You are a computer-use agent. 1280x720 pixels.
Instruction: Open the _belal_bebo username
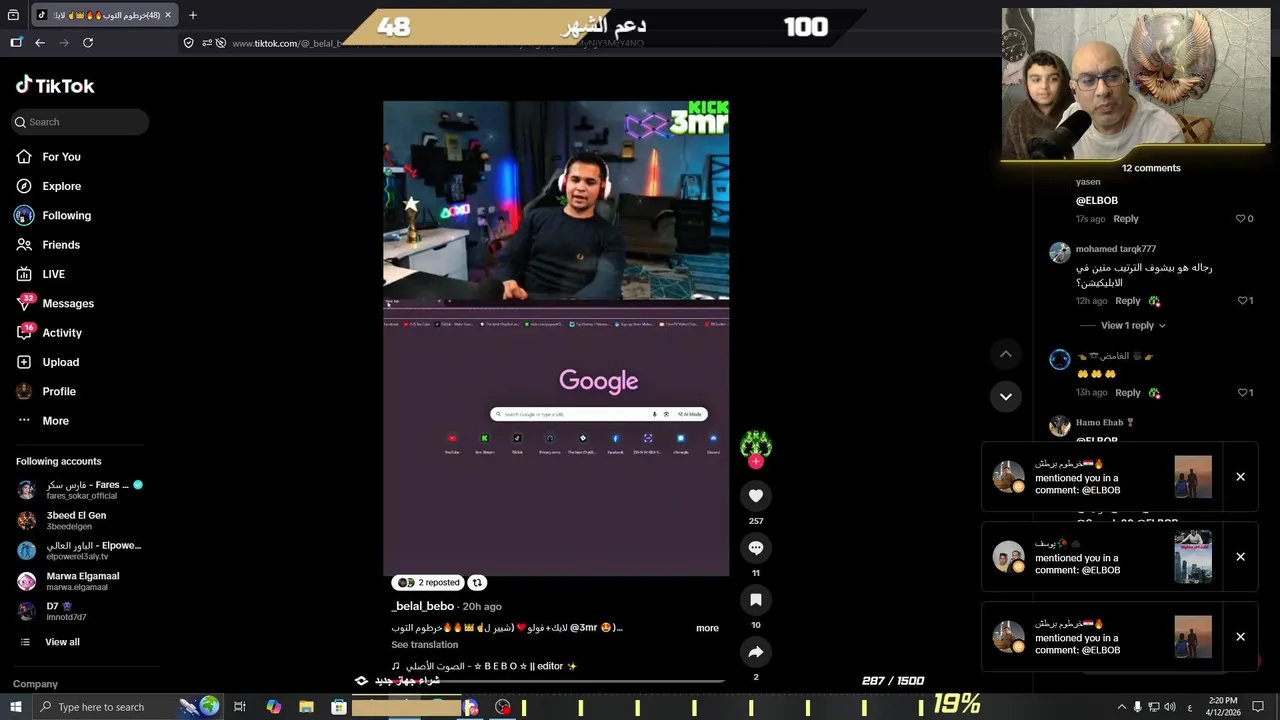pos(422,606)
